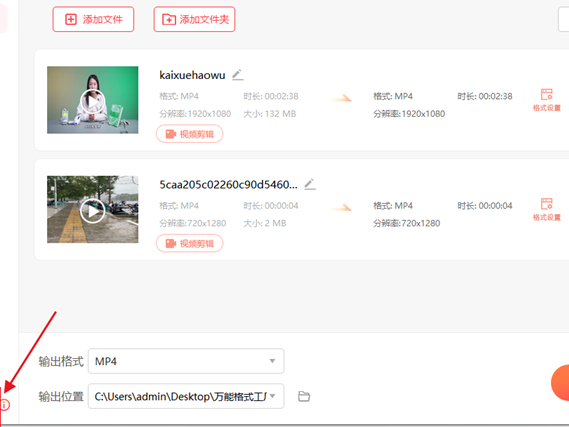569x427 pixels.
Task: Click the plus icon in the 添加文件 button
Action: 71,19
